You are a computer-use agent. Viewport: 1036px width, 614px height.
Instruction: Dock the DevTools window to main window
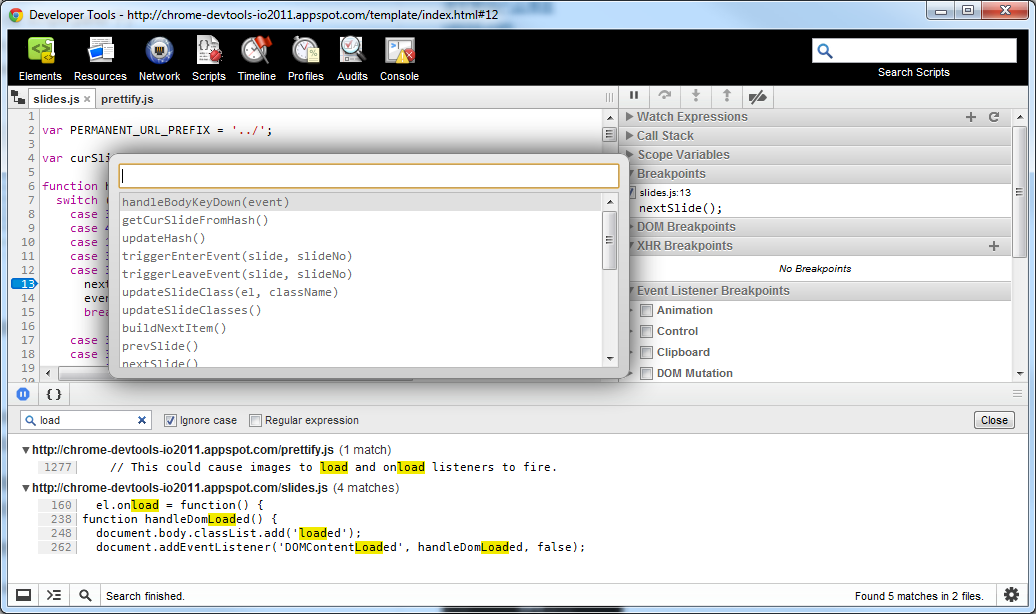click(x=23, y=595)
